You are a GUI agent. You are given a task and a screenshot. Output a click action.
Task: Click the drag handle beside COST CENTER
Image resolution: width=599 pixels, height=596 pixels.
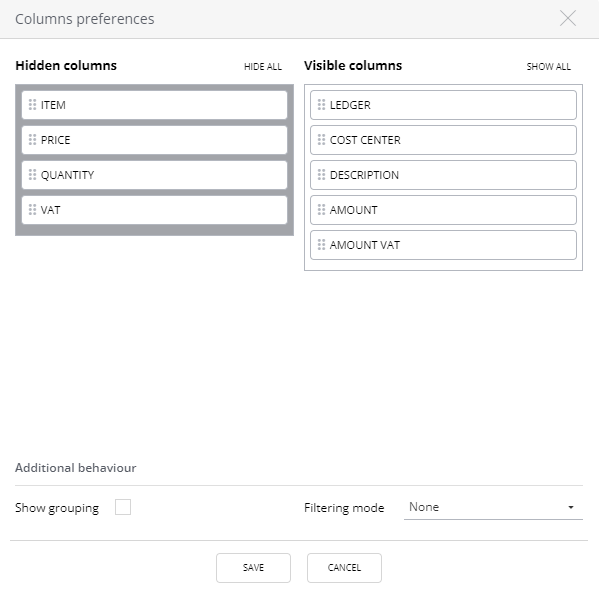321,140
